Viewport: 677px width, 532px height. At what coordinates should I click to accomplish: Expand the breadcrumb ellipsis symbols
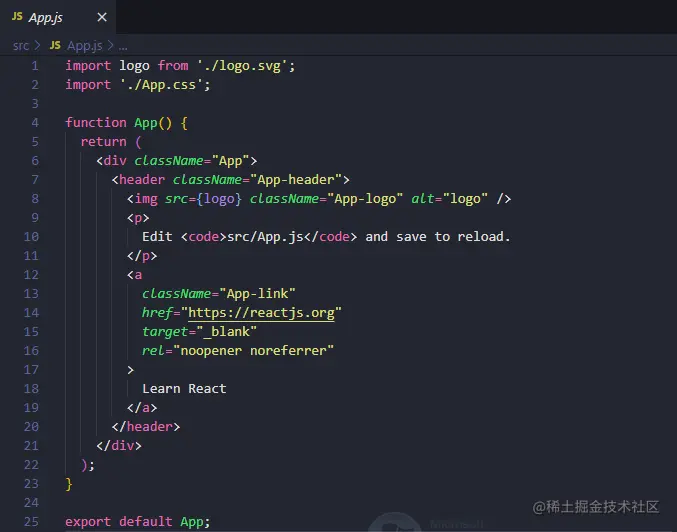[x=123, y=47]
